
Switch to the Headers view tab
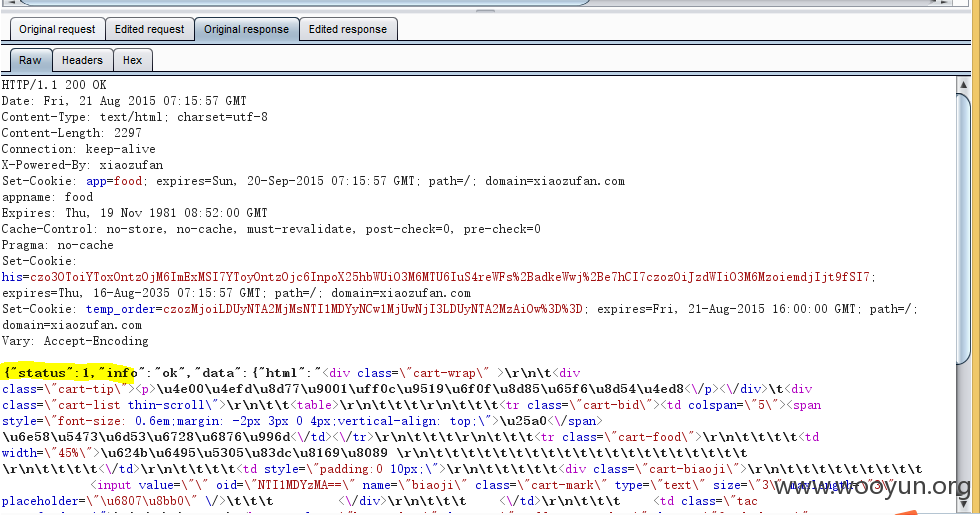coord(82,60)
